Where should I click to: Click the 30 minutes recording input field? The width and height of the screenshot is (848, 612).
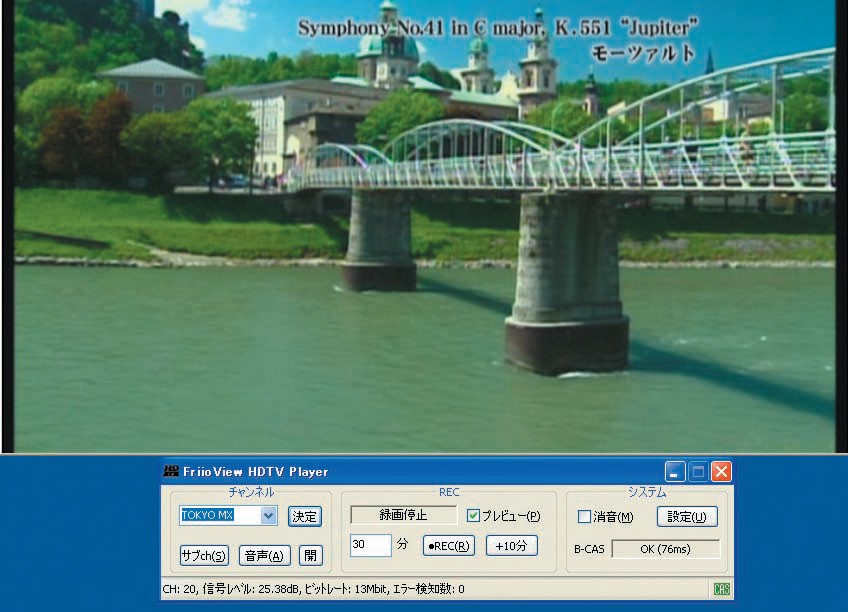[370, 545]
